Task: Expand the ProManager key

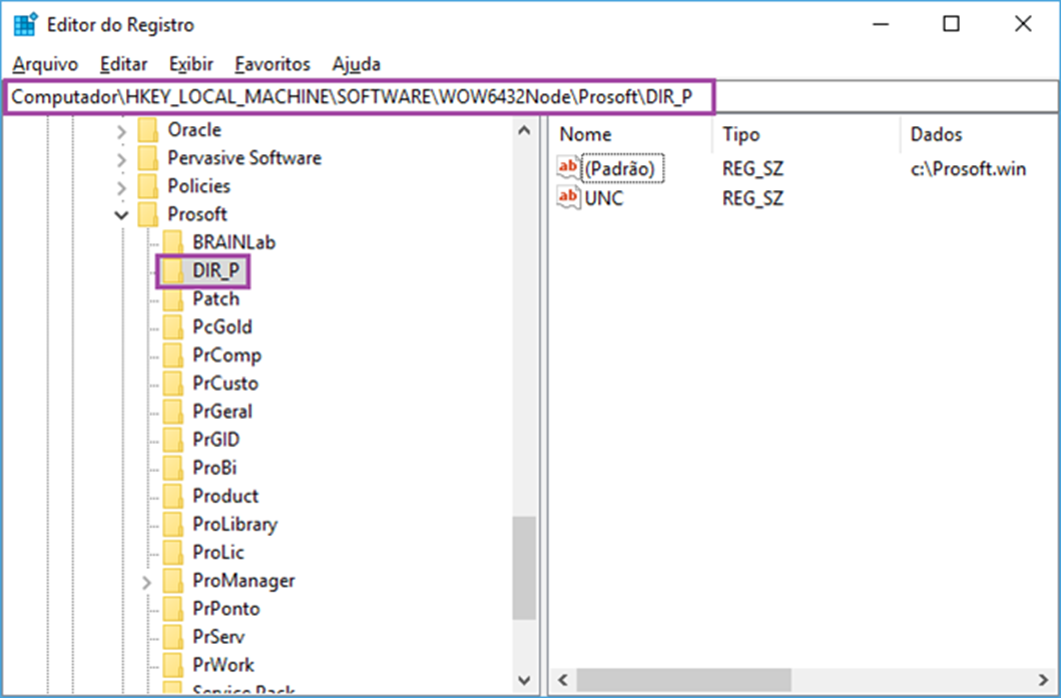Action: point(147,582)
